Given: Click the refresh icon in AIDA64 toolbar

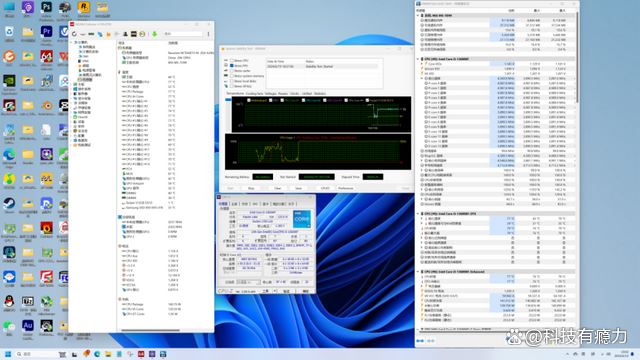Looking at the screenshot, I should (74, 34).
